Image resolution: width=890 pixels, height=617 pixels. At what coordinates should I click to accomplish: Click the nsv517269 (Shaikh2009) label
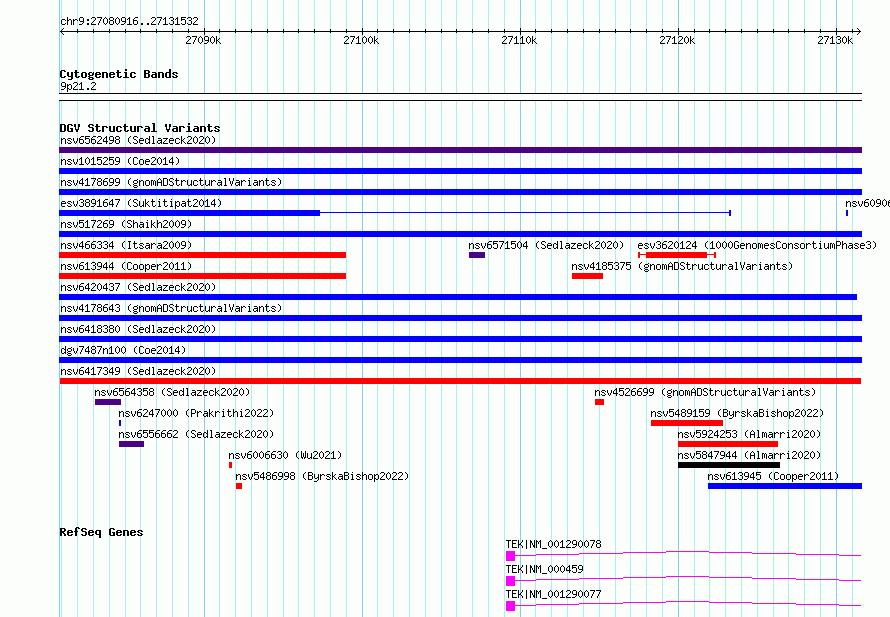point(126,224)
